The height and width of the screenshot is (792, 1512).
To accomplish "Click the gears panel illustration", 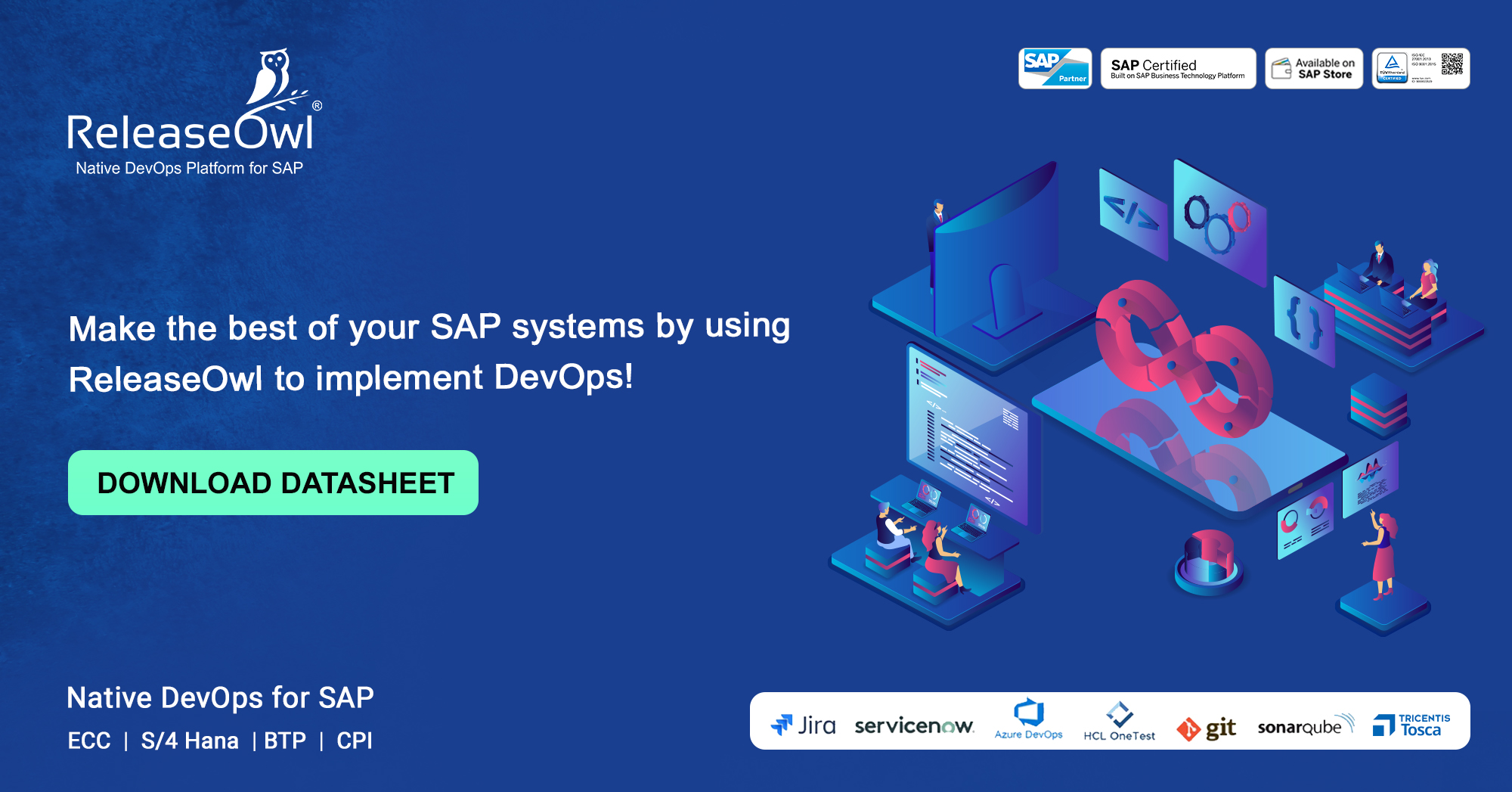I will tap(1219, 222).
